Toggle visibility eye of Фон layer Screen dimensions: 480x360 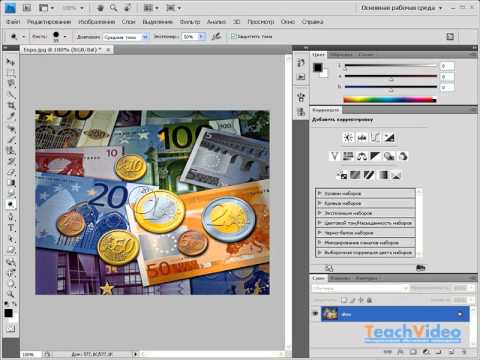(x=315, y=314)
